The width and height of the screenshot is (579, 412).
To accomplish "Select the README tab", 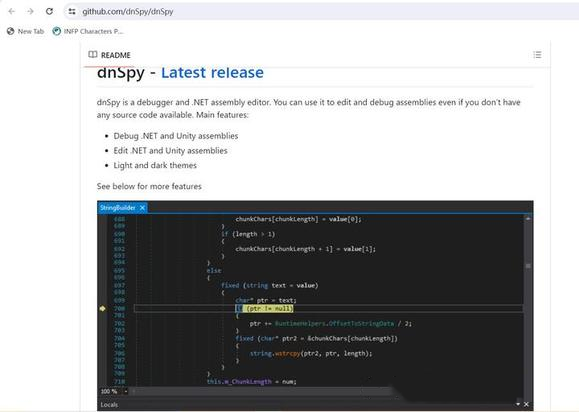I will point(109,55).
